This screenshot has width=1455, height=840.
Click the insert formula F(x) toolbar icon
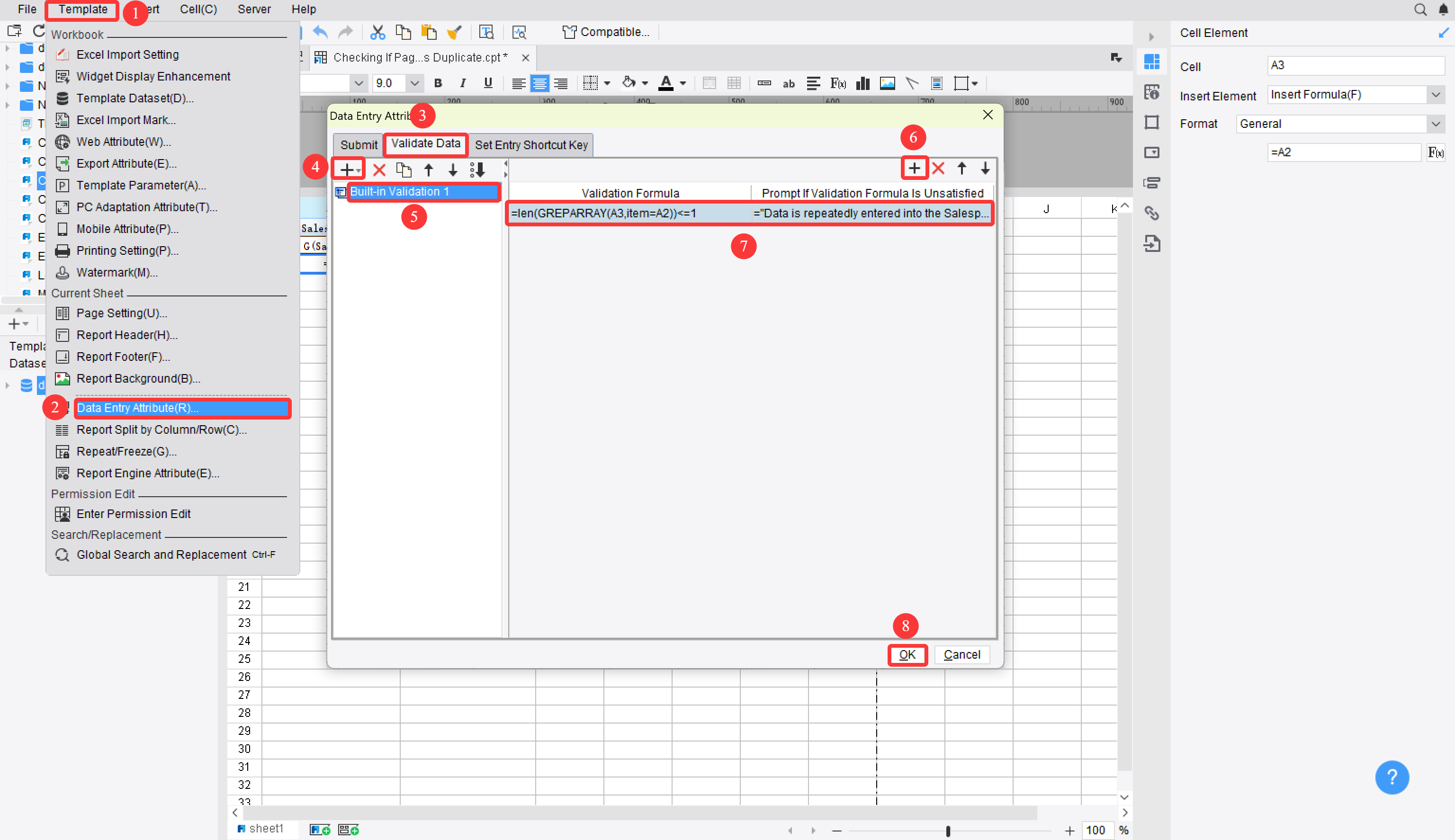(838, 84)
